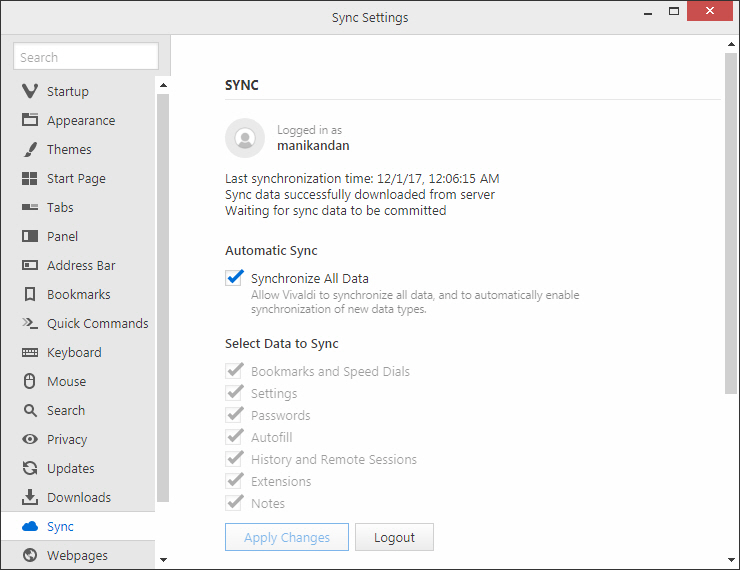Click the username manikandan
Image resolution: width=740 pixels, height=570 pixels.
313,145
